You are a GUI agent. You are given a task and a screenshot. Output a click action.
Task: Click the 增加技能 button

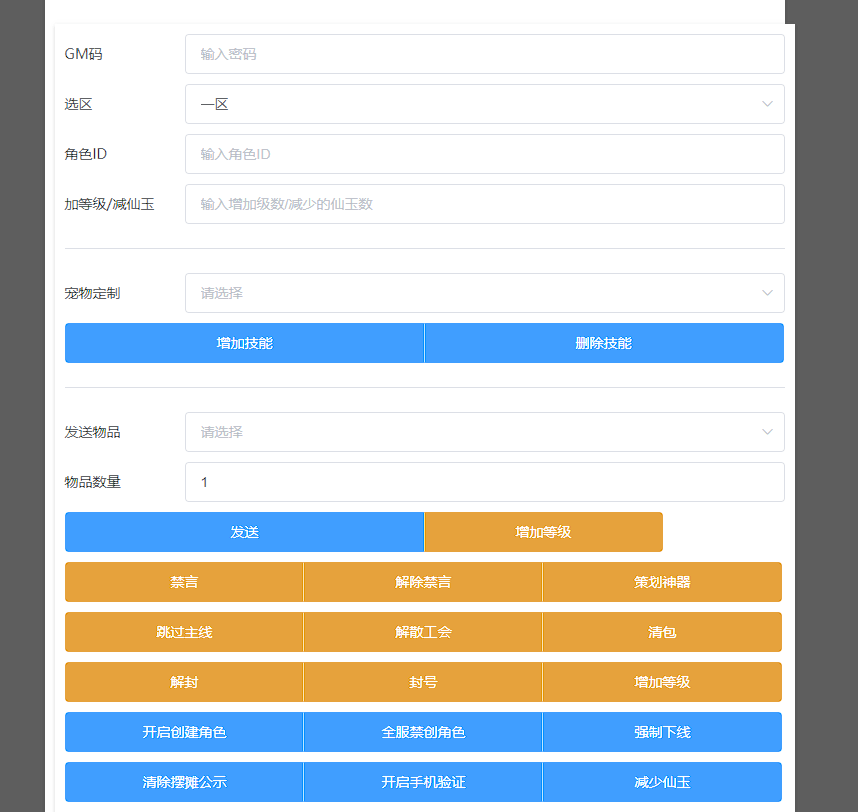coord(244,342)
